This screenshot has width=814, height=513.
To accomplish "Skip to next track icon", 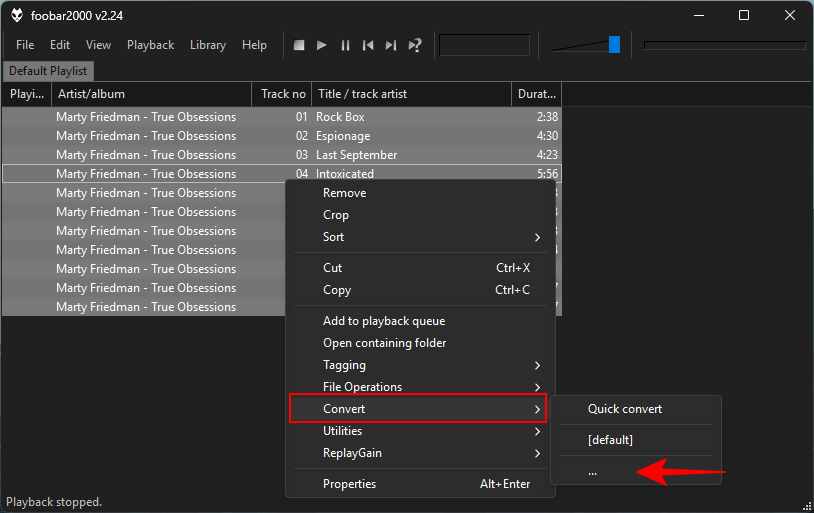I will pyautogui.click(x=391, y=45).
